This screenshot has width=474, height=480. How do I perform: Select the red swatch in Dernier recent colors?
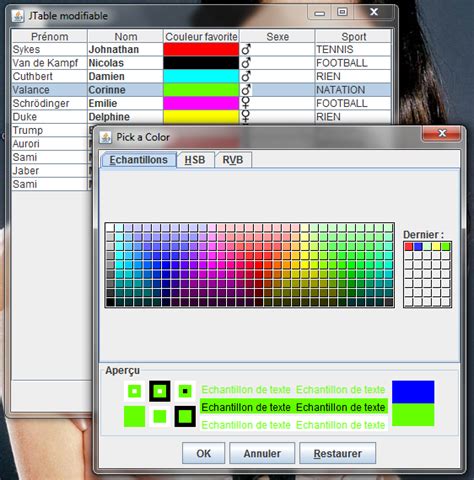(408, 247)
